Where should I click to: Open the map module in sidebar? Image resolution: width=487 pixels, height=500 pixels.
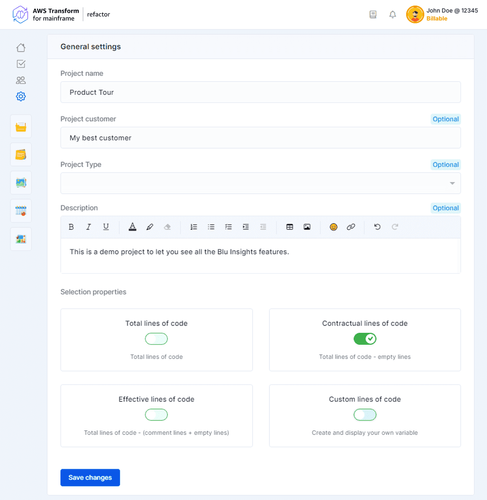(21, 183)
